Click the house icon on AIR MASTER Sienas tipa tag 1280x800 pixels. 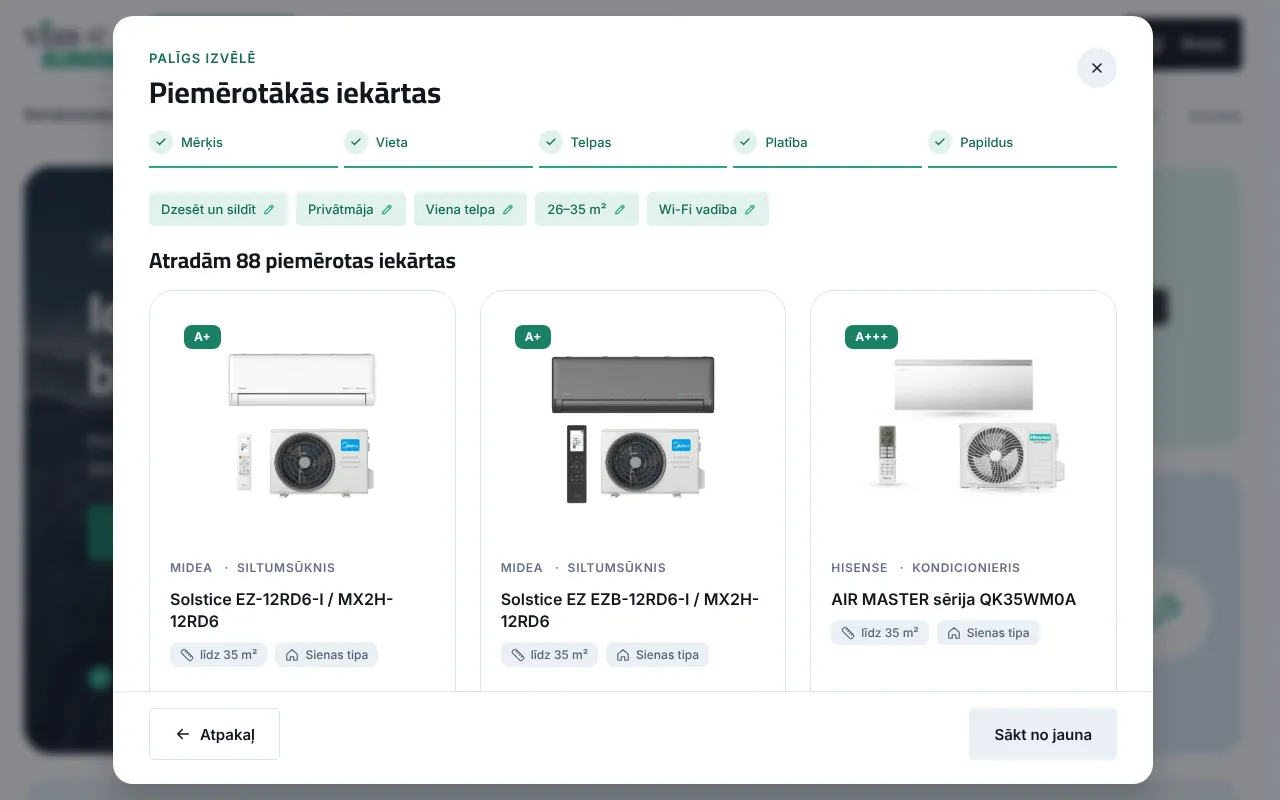[954, 633]
